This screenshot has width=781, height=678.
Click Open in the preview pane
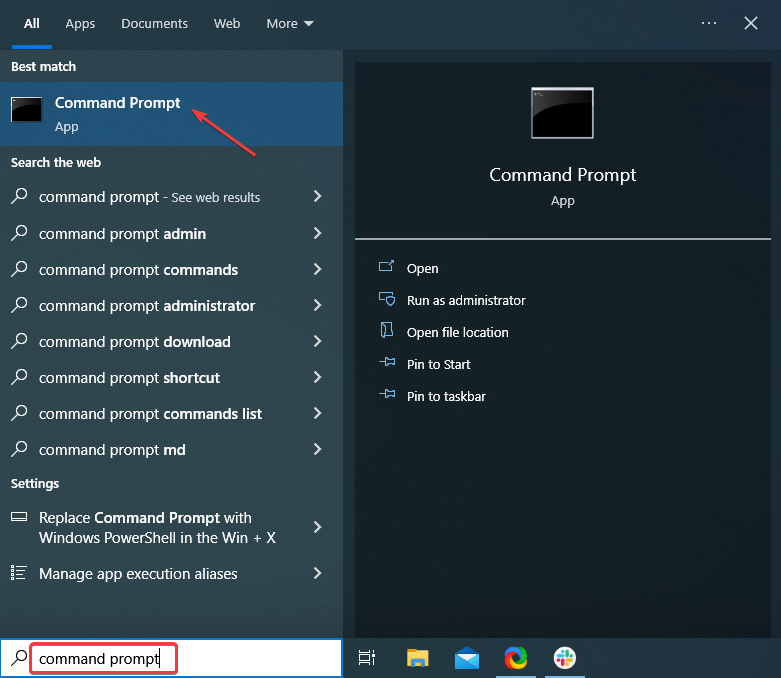coord(422,269)
